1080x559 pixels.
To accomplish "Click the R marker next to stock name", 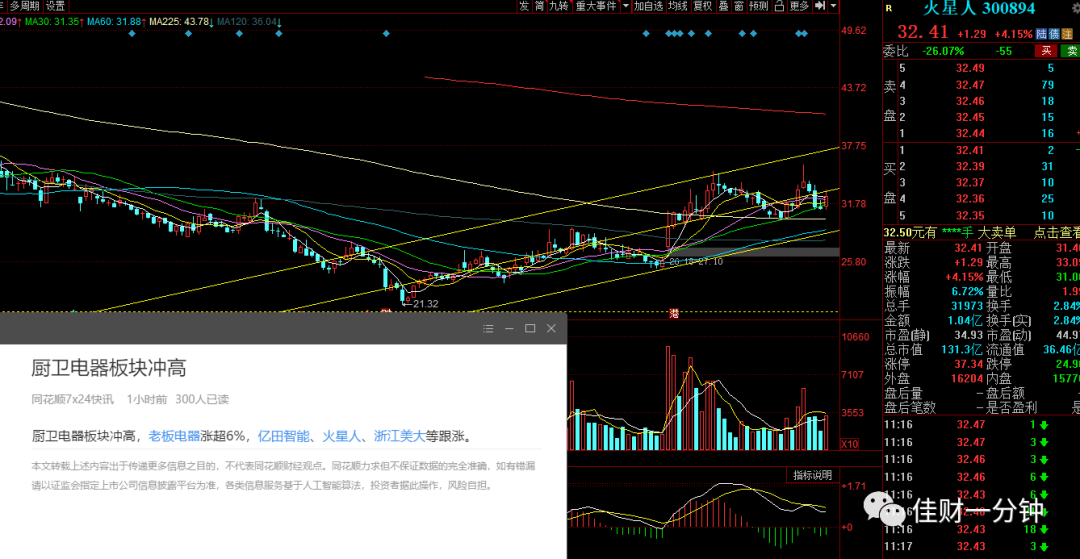I will click(x=889, y=8).
